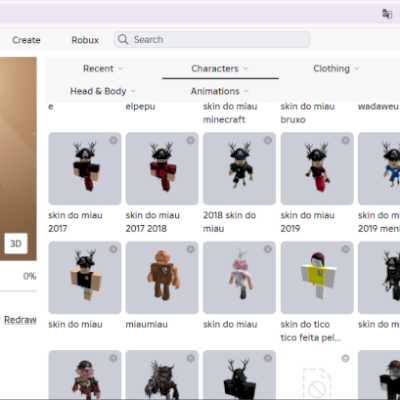Open the settings gear on the pink bunny skin card
Screen dimensions: 400x400
[x=268, y=249]
